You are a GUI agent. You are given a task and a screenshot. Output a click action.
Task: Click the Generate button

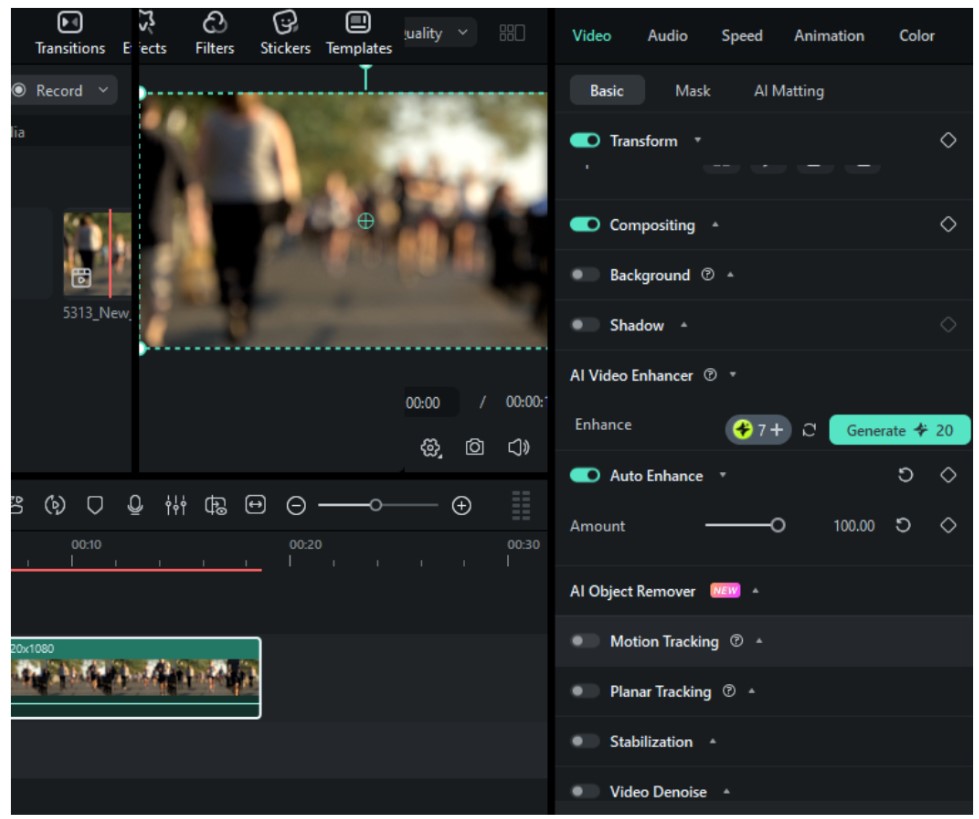click(x=899, y=430)
